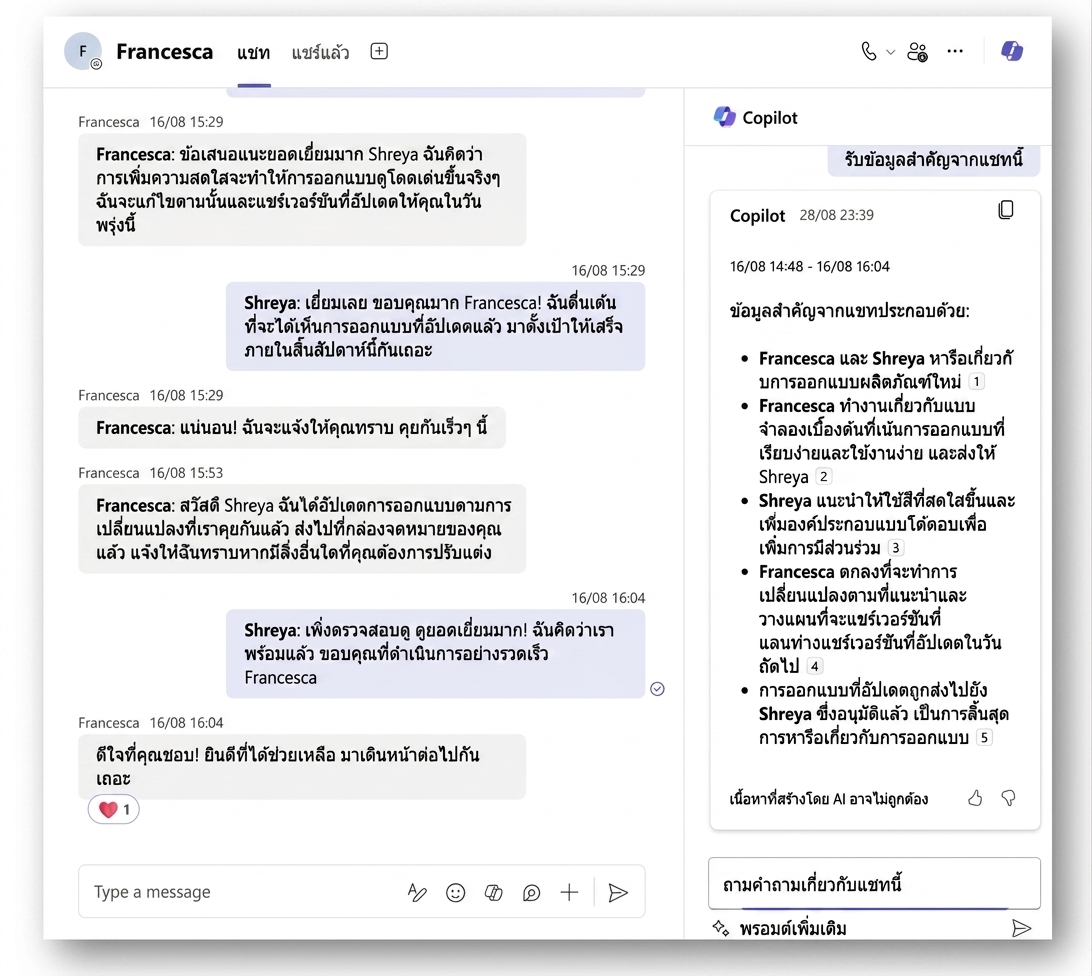Click the Copilot timestamp 28/08 23:39
The height and width of the screenshot is (976, 1092).
[x=836, y=215]
